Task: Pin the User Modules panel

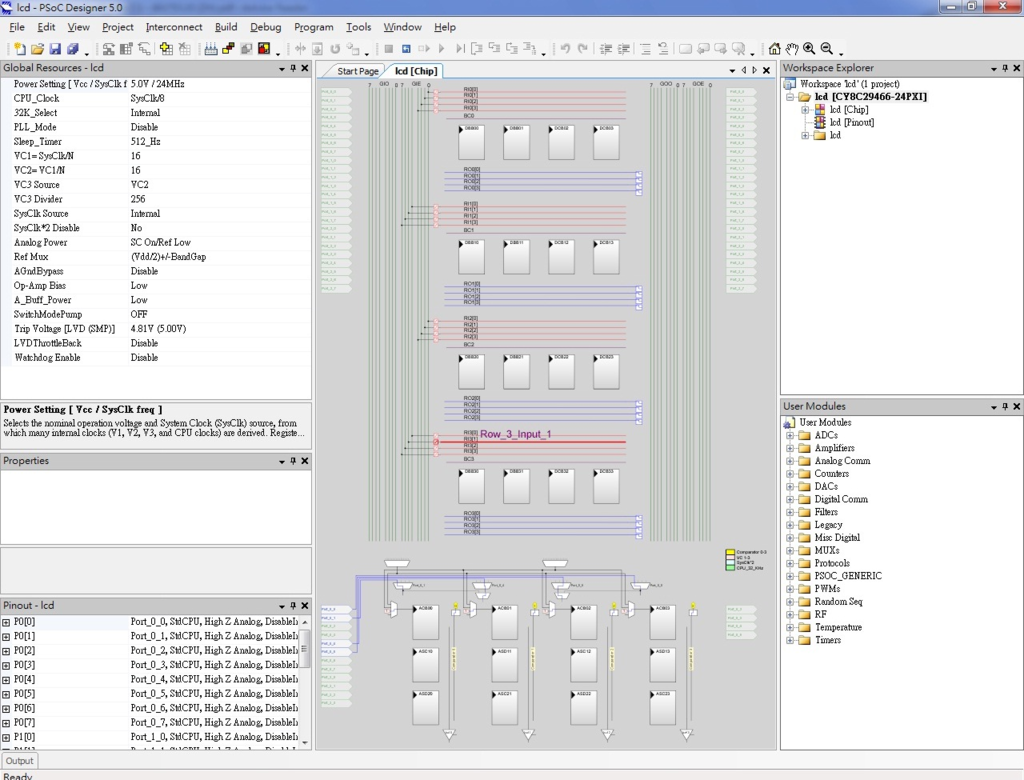Action: (x=1005, y=406)
